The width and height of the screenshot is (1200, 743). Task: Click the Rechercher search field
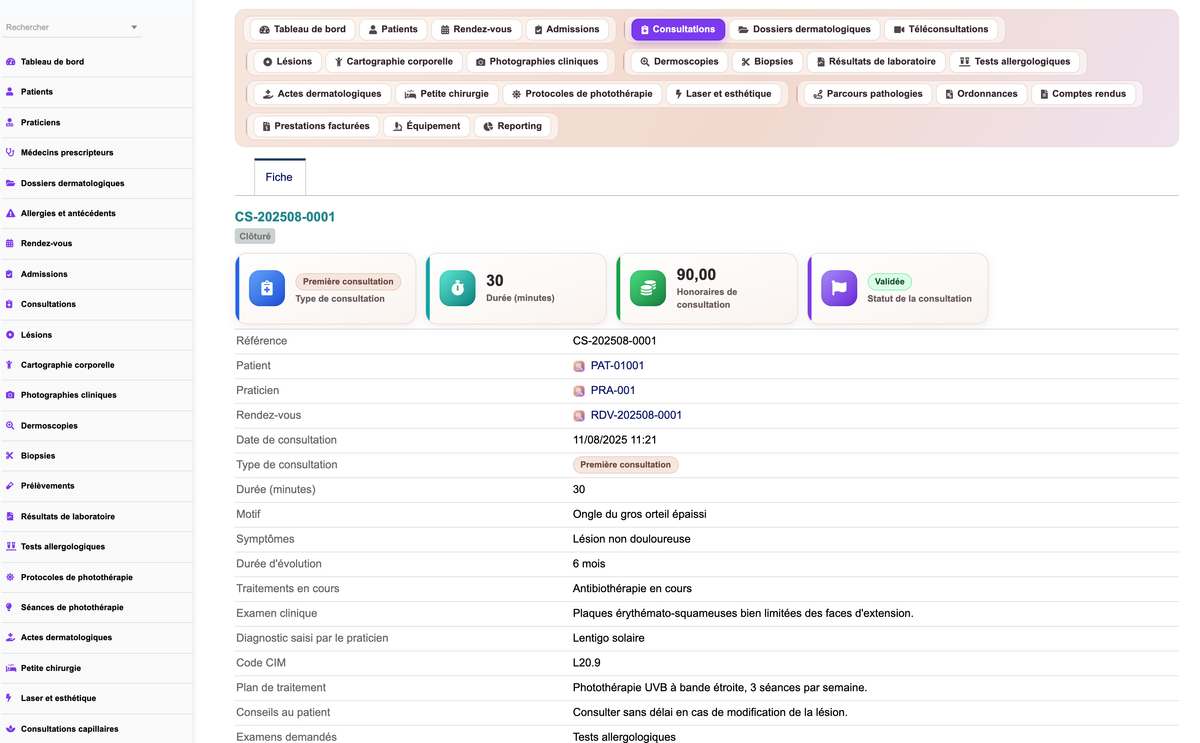click(x=65, y=28)
